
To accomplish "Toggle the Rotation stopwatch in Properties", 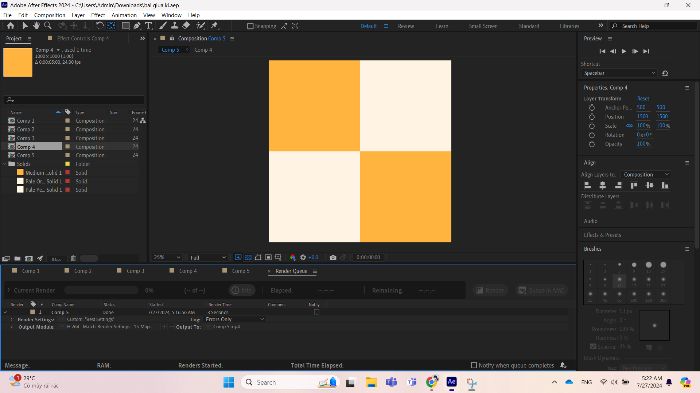I will (x=592, y=135).
